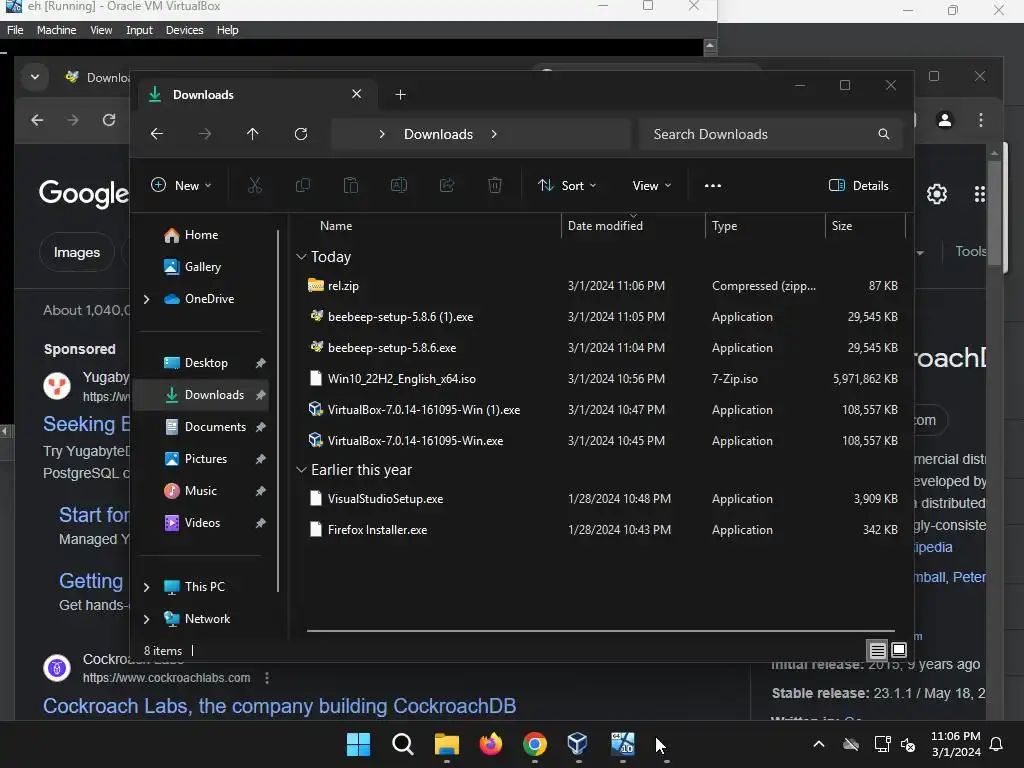The height and width of the screenshot is (768, 1024).
Task: Open VirtualBox Devices menu
Action: tap(184, 30)
